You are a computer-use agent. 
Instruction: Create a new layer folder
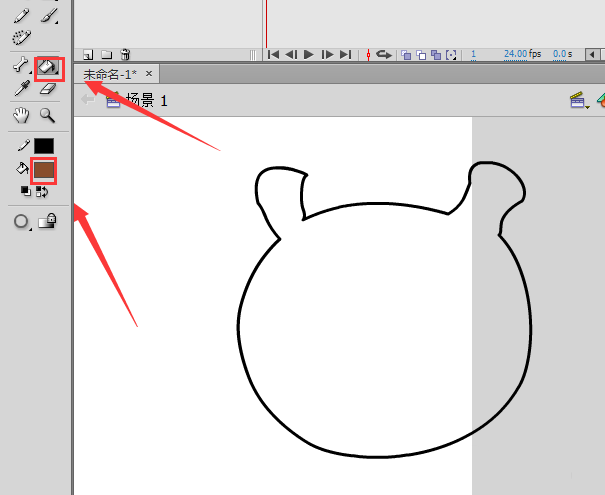tap(107, 55)
